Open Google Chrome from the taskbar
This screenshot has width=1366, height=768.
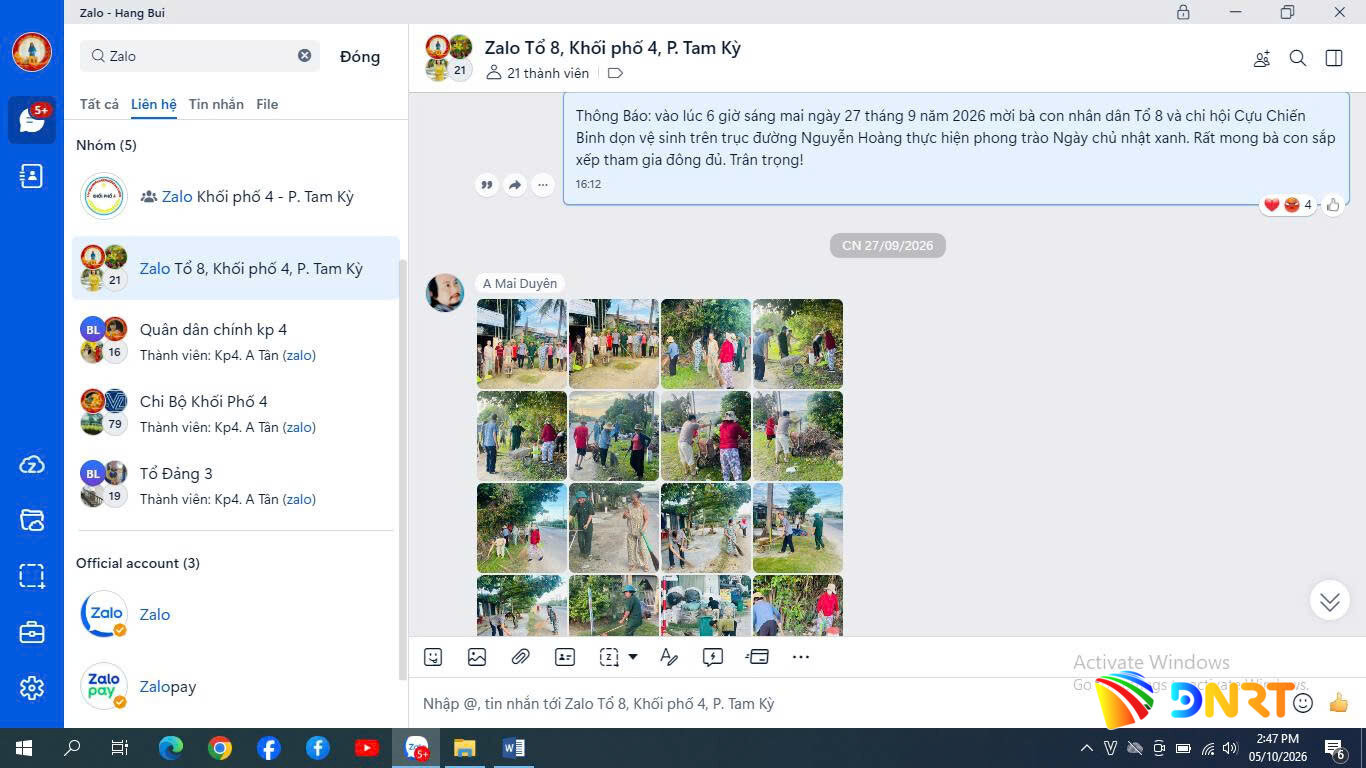220,748
